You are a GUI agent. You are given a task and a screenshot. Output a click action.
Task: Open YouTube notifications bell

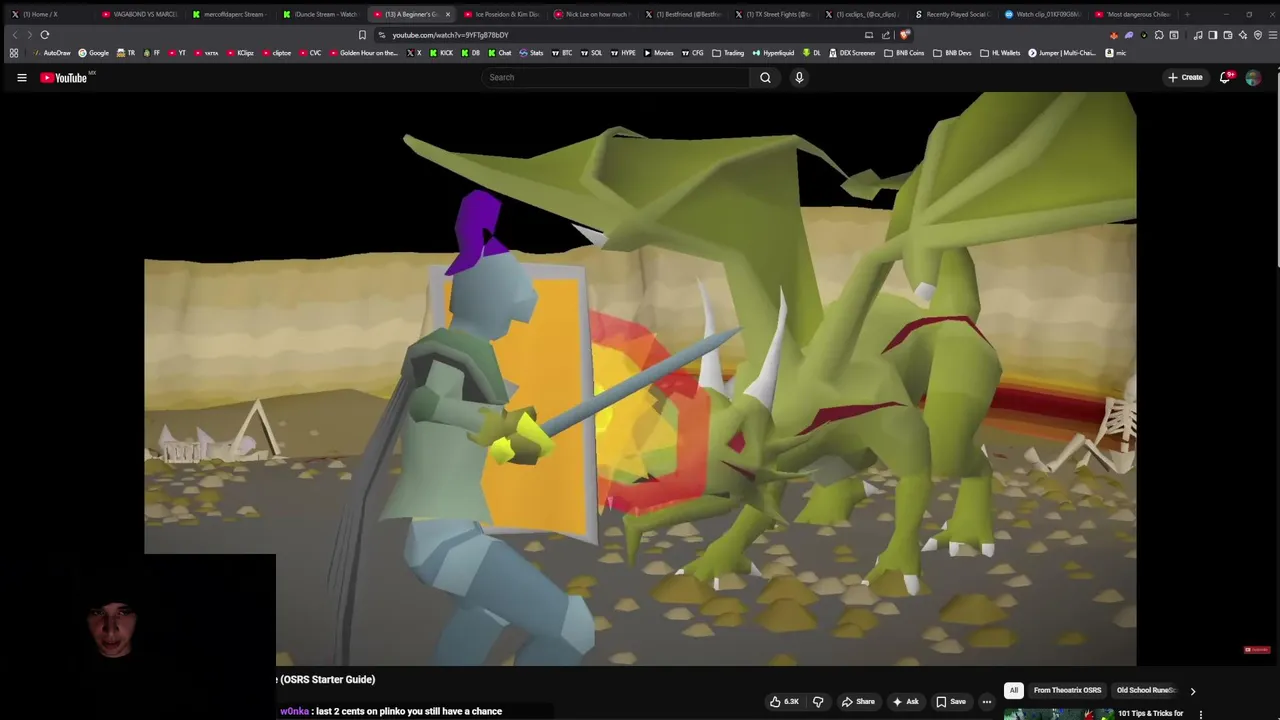[x=1225, y=77]
